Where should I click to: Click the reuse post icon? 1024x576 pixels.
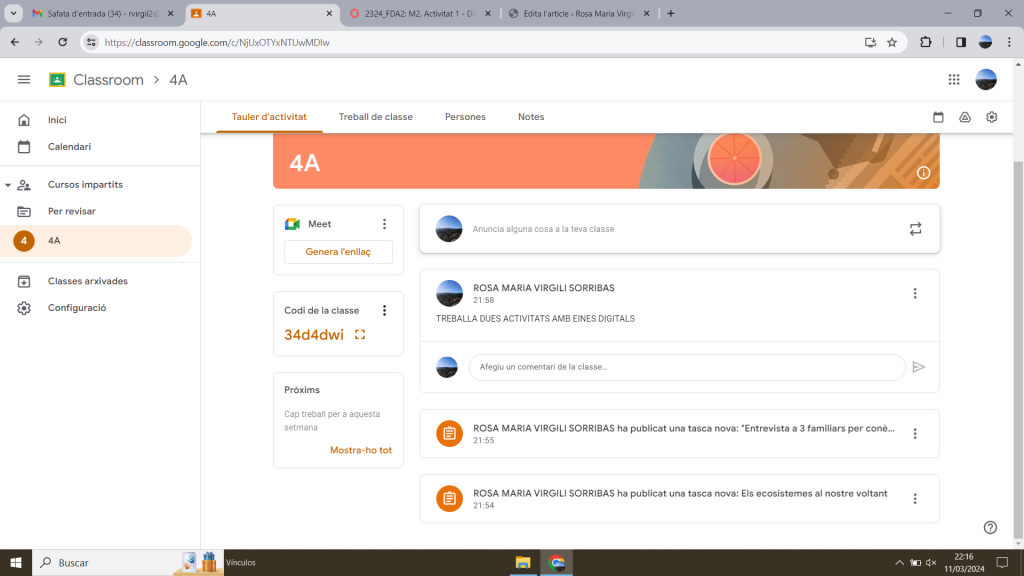click(915, 229)
